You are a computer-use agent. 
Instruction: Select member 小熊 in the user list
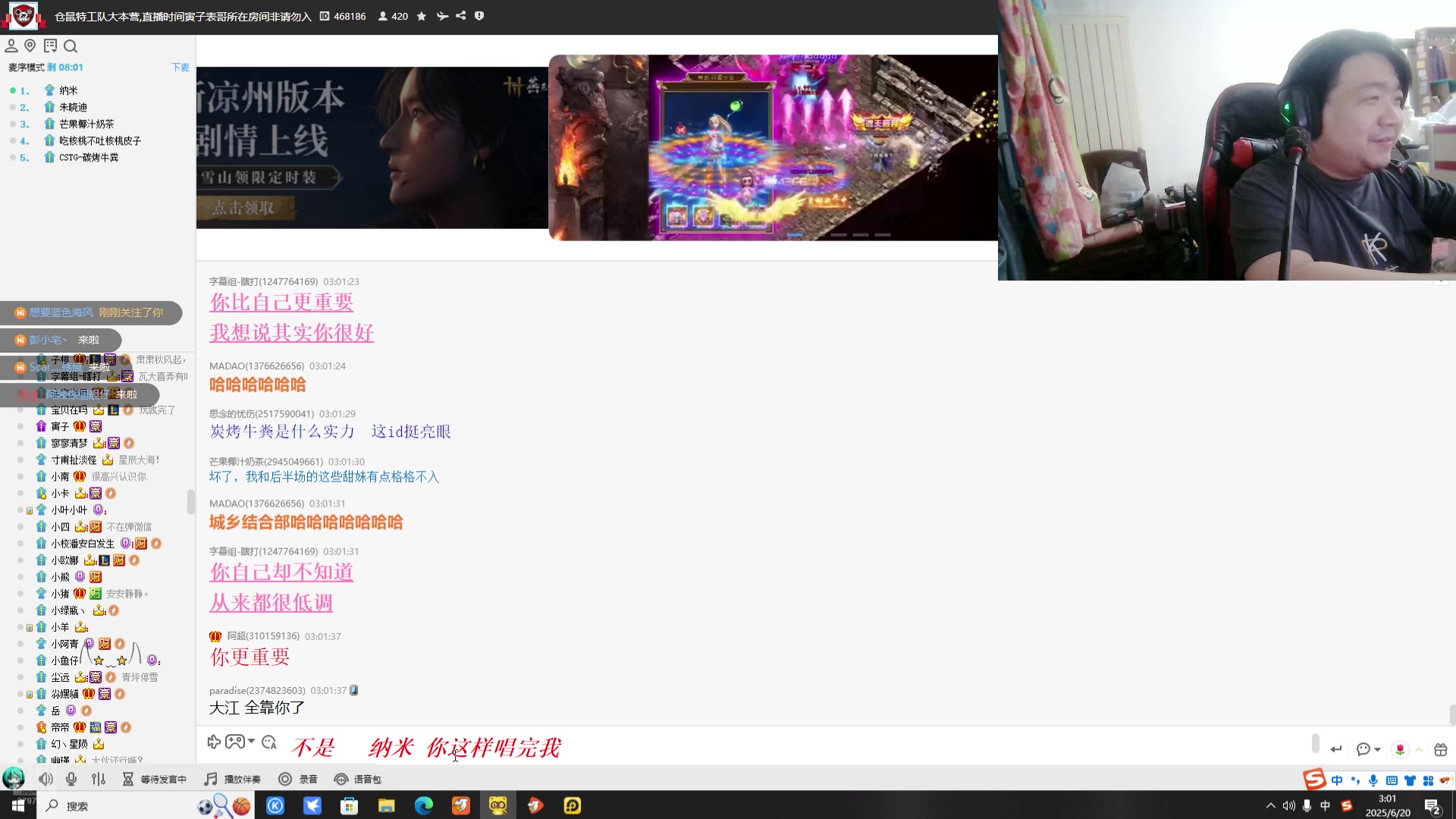click(60, 577)
